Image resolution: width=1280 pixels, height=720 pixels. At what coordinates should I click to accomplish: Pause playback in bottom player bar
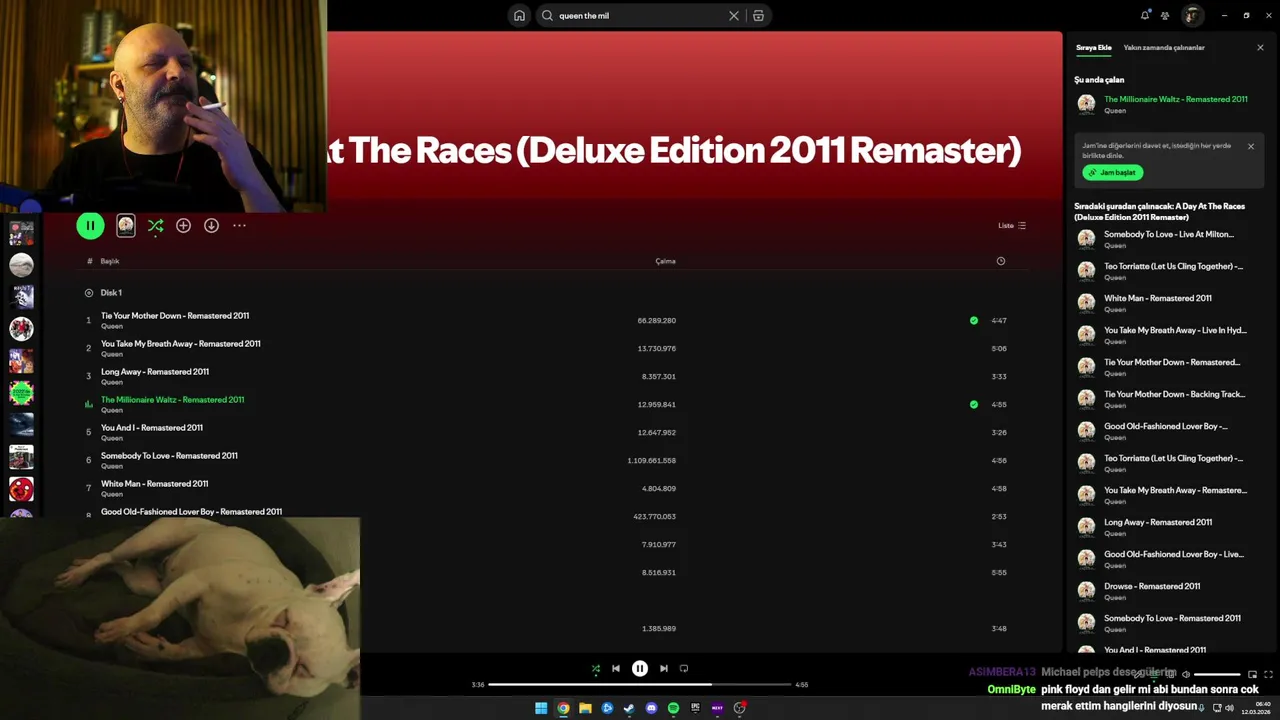pyautogui.click(x=640, y=669)
